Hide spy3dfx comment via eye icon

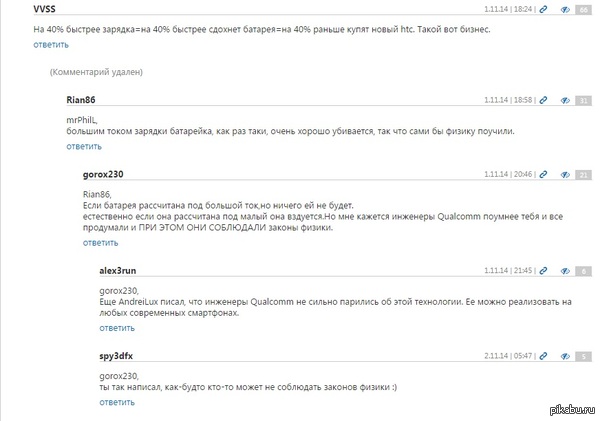point(564,355)
